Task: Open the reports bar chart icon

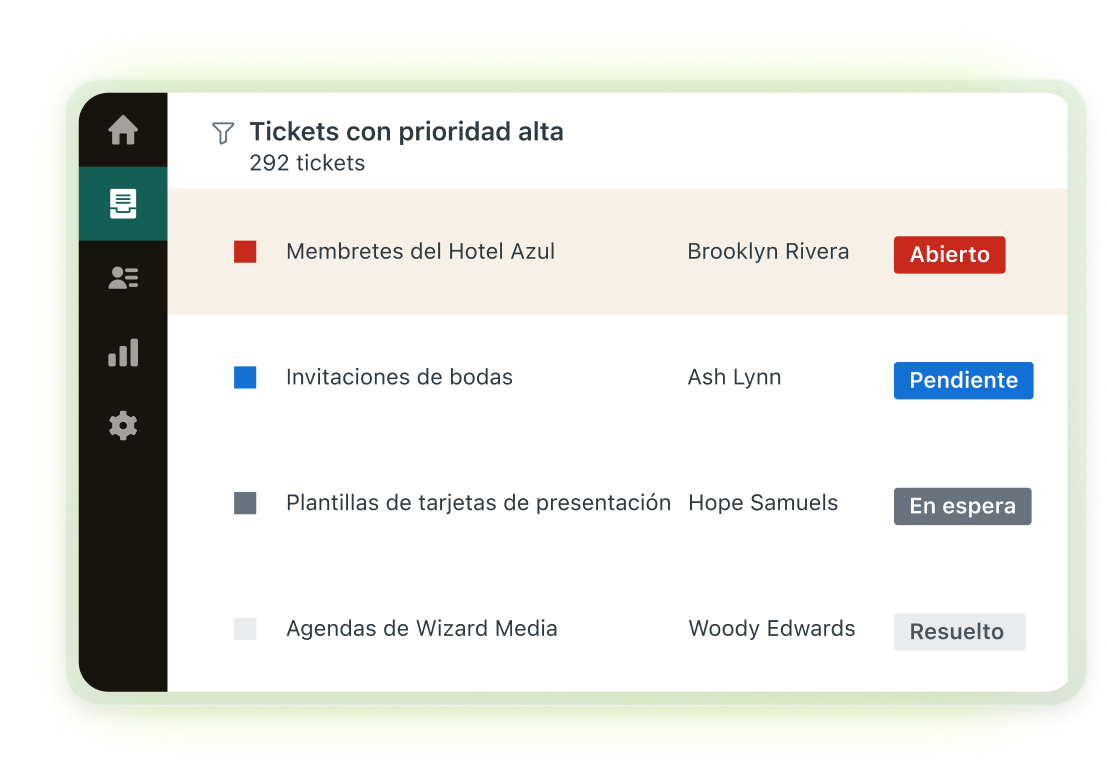Action: (x=123, y=352)
